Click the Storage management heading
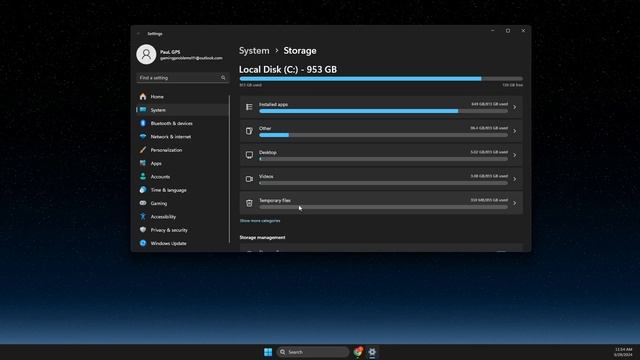640x360 pixels. (x=262, y=238)
